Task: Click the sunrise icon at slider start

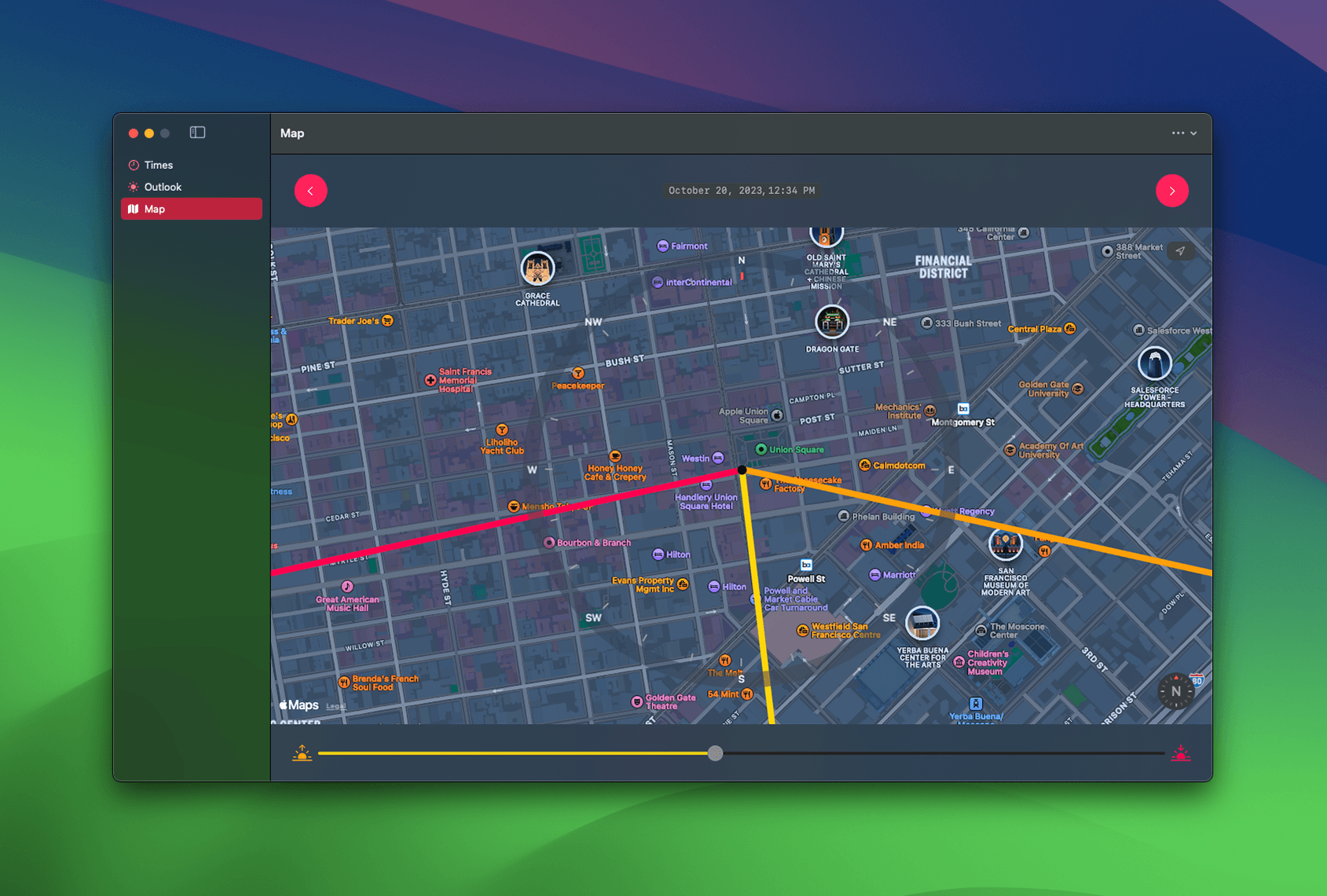Action: [302, 753]
